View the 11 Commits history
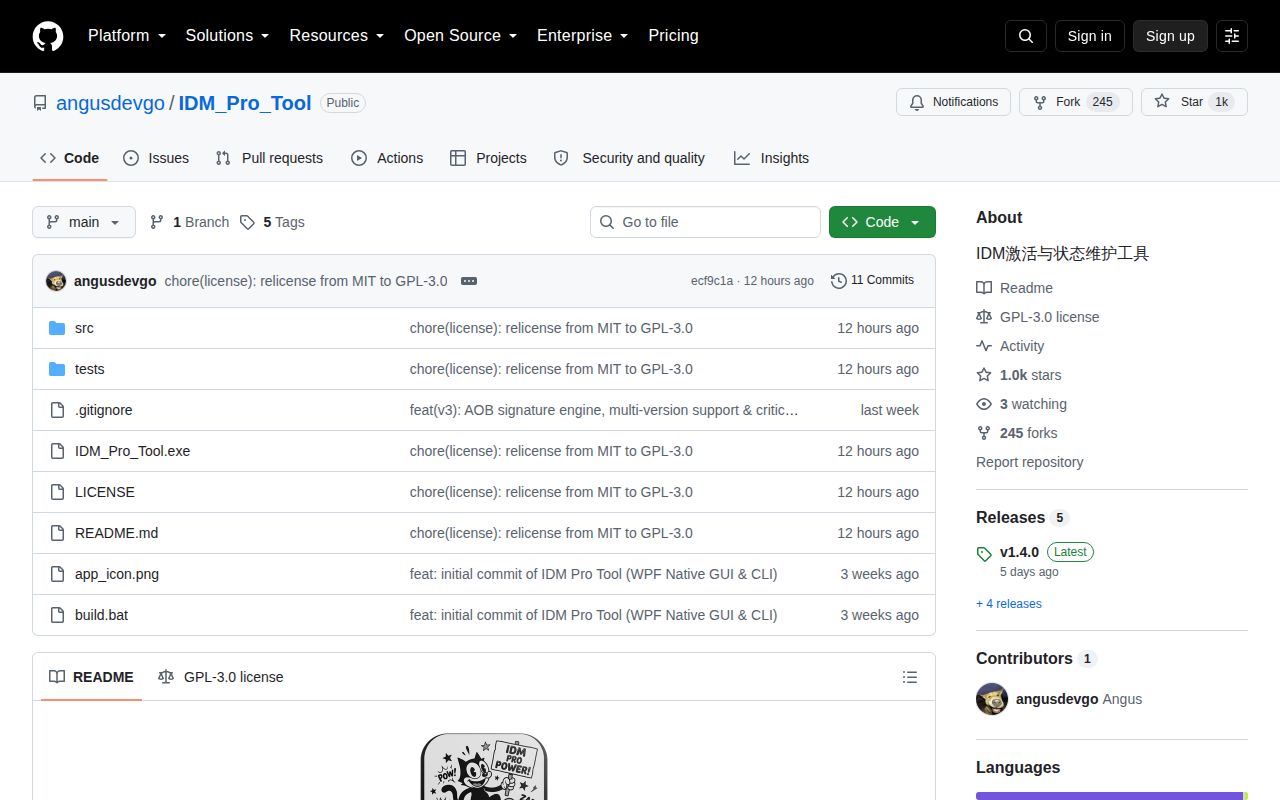This screenshot has height=800, width=1280. coord(872,281)
